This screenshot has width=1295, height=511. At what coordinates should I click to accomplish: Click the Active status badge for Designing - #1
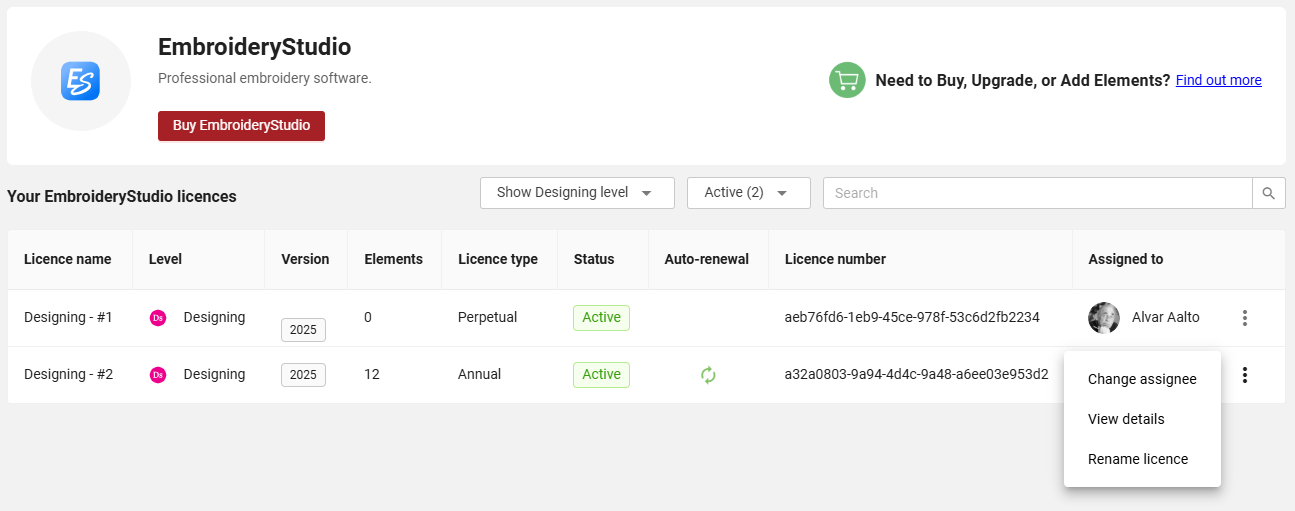click(x=601, y=318)
